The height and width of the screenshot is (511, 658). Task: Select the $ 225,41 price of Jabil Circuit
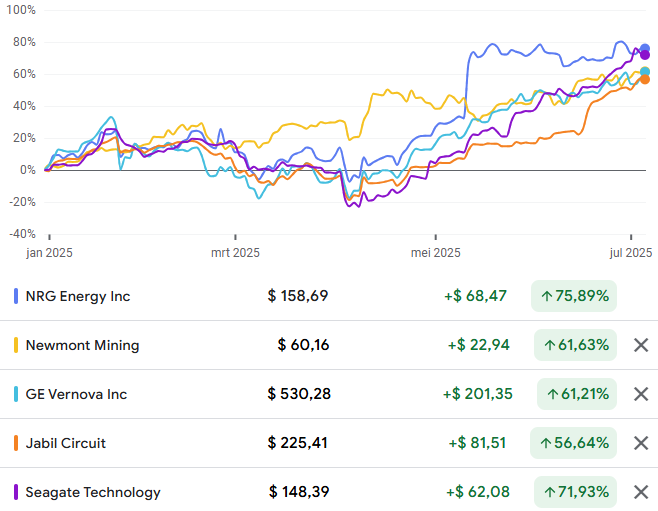click(x=298, y=443)
